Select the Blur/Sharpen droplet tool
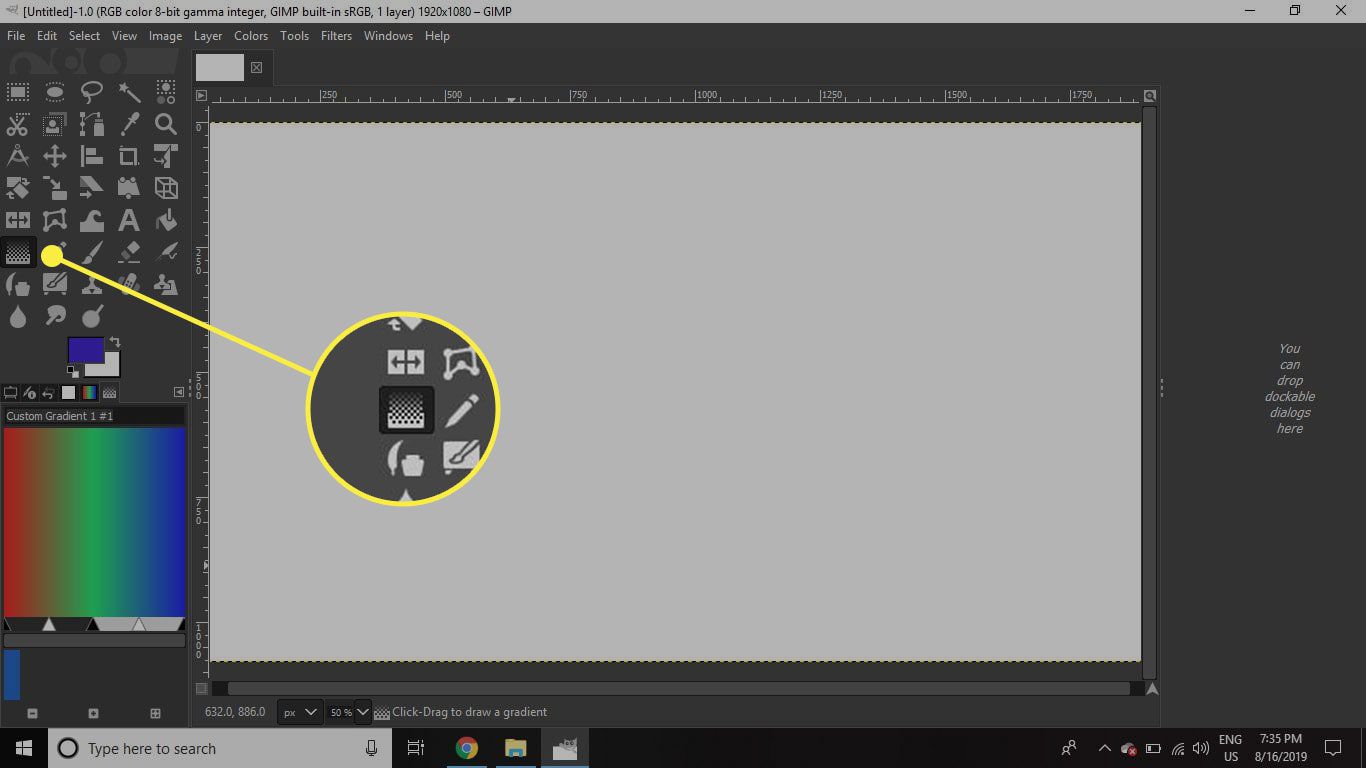Screen dimensions: 1366x768 point(18,317)
